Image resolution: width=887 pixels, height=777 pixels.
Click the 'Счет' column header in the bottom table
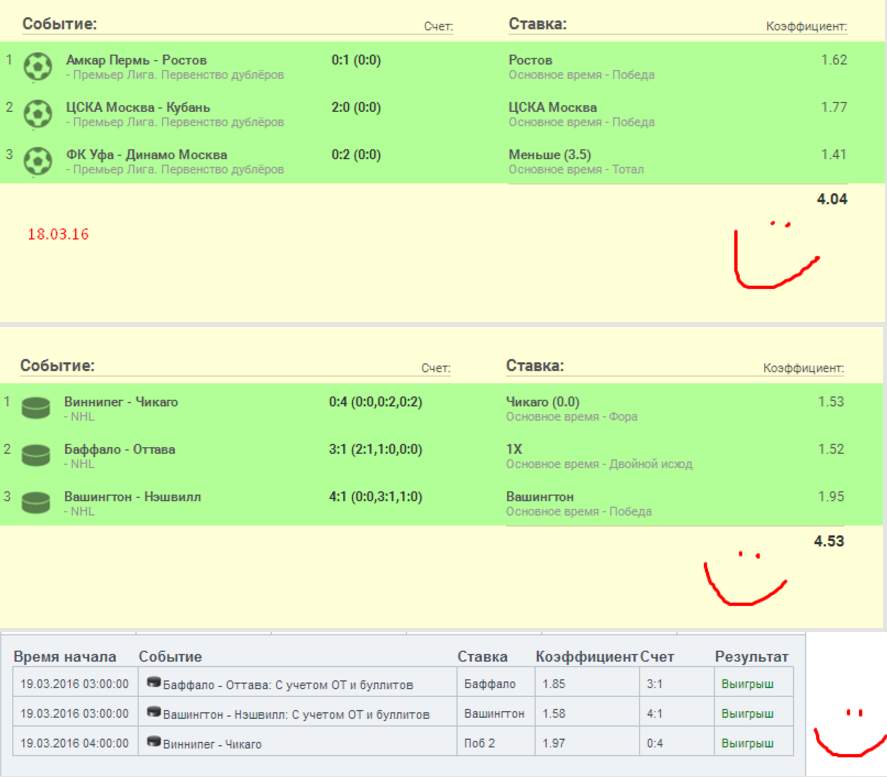click(x=657, y=657)
